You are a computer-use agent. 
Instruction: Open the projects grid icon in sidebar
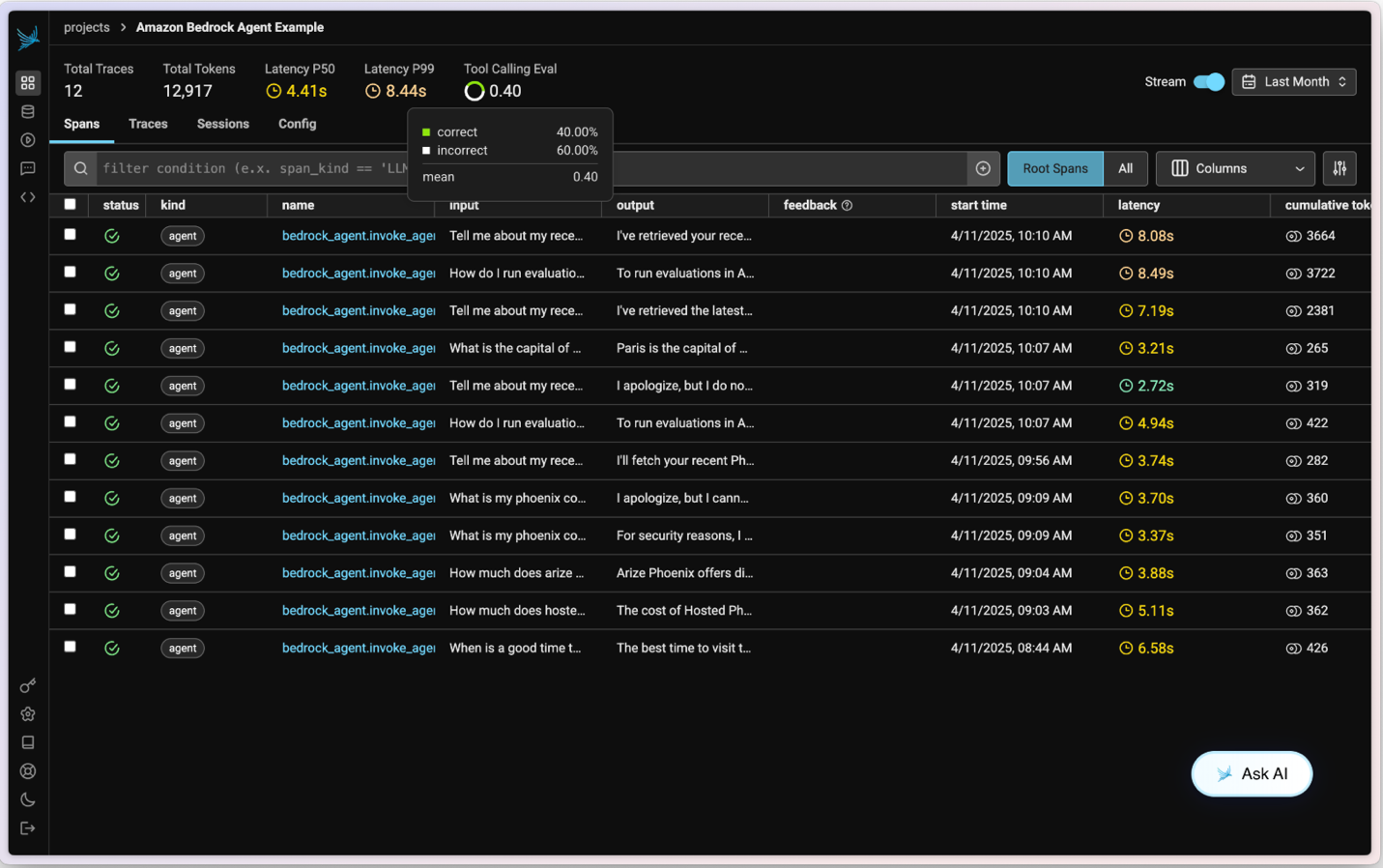point(28,83)
